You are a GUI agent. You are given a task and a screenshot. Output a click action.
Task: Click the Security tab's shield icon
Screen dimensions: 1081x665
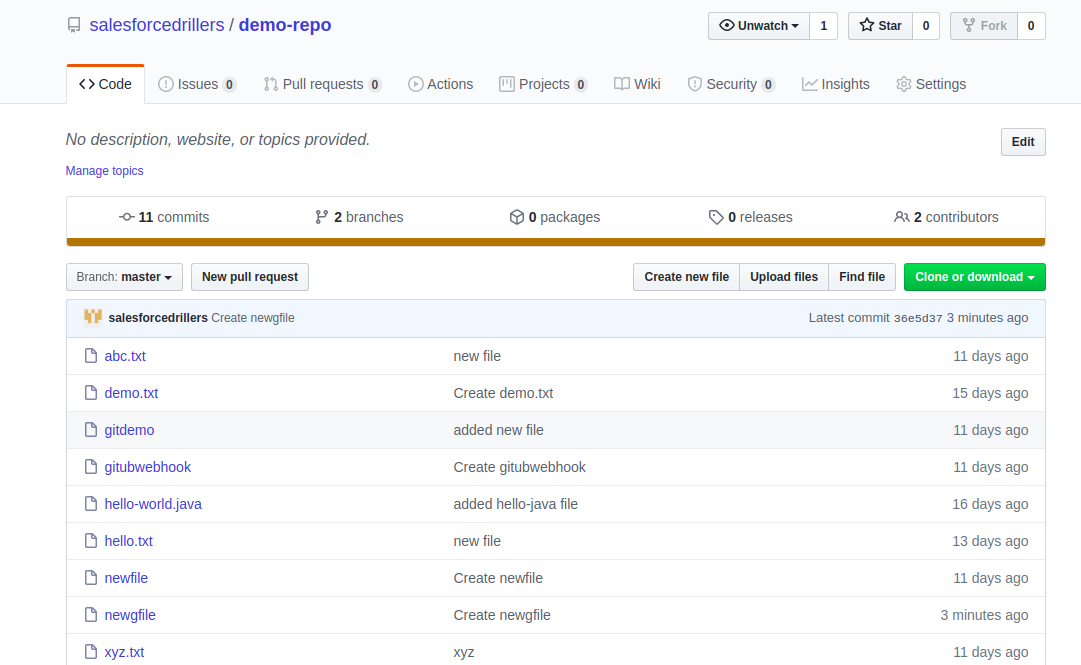point(694,84)
